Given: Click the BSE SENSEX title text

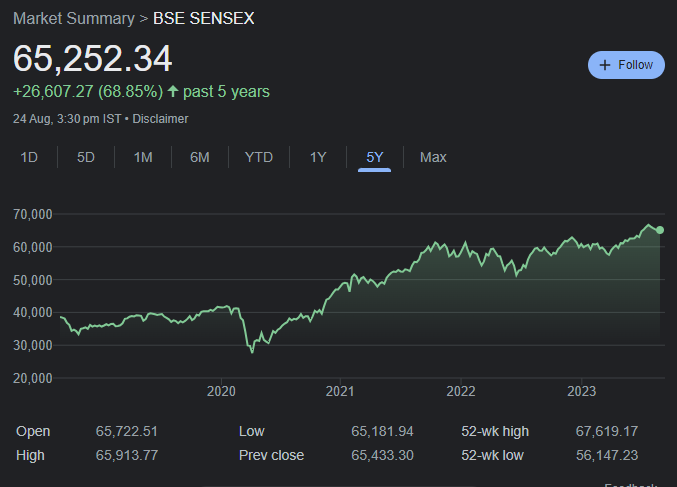Looking at the screenshot, I should (x=204, y=19).
